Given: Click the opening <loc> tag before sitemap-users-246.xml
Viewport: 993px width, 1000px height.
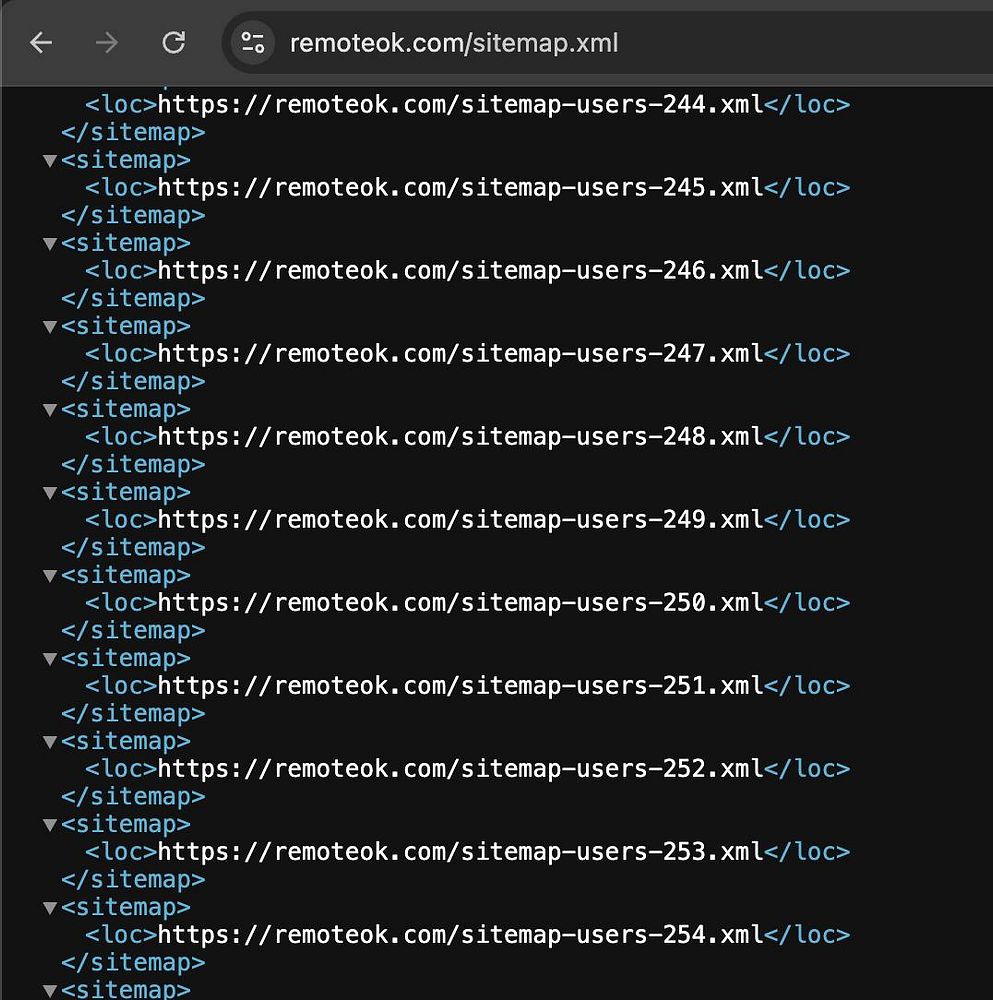Looking at the screenshot, I should coord(121,270).
